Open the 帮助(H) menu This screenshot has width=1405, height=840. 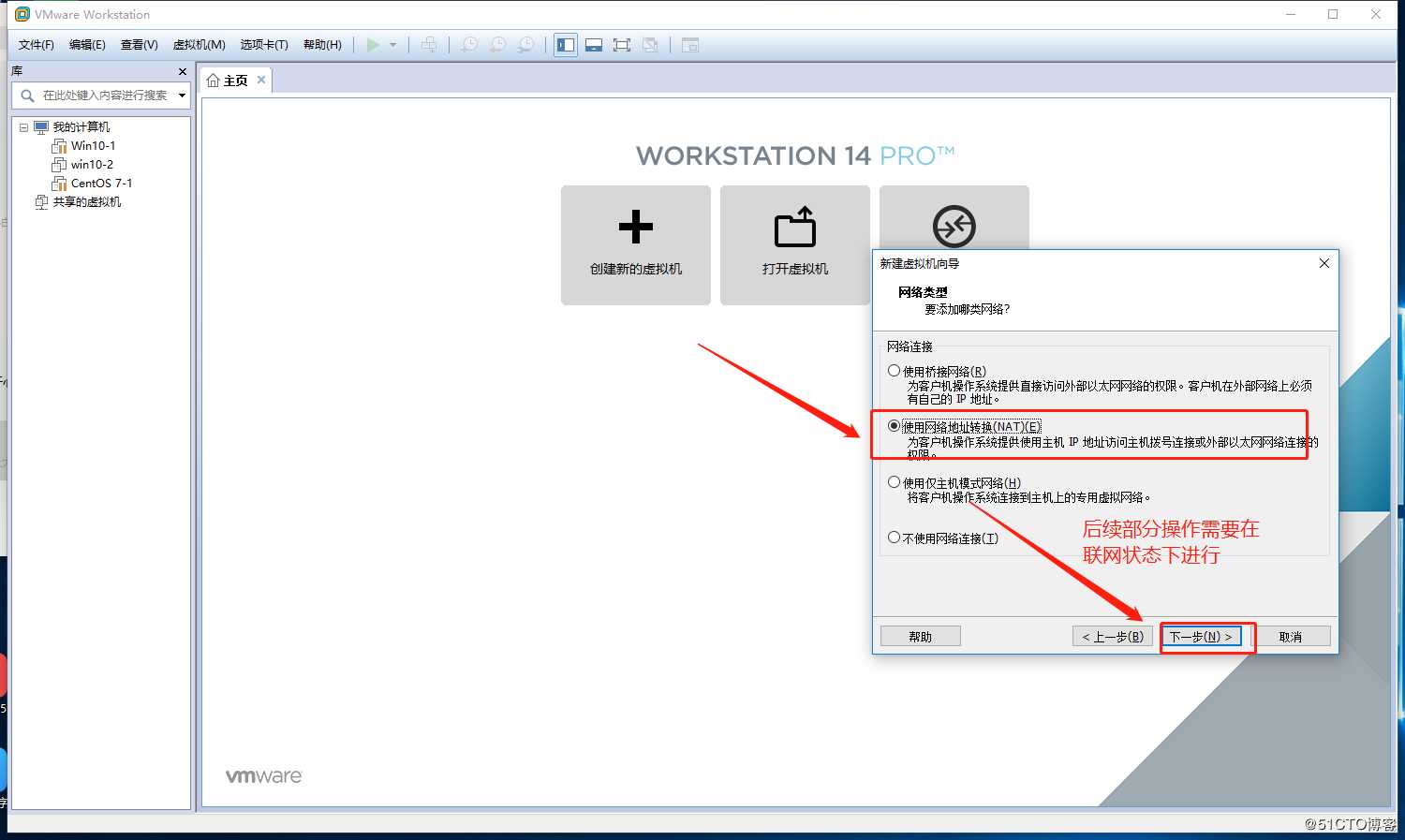pyautogui.click(x=322, y=45)
